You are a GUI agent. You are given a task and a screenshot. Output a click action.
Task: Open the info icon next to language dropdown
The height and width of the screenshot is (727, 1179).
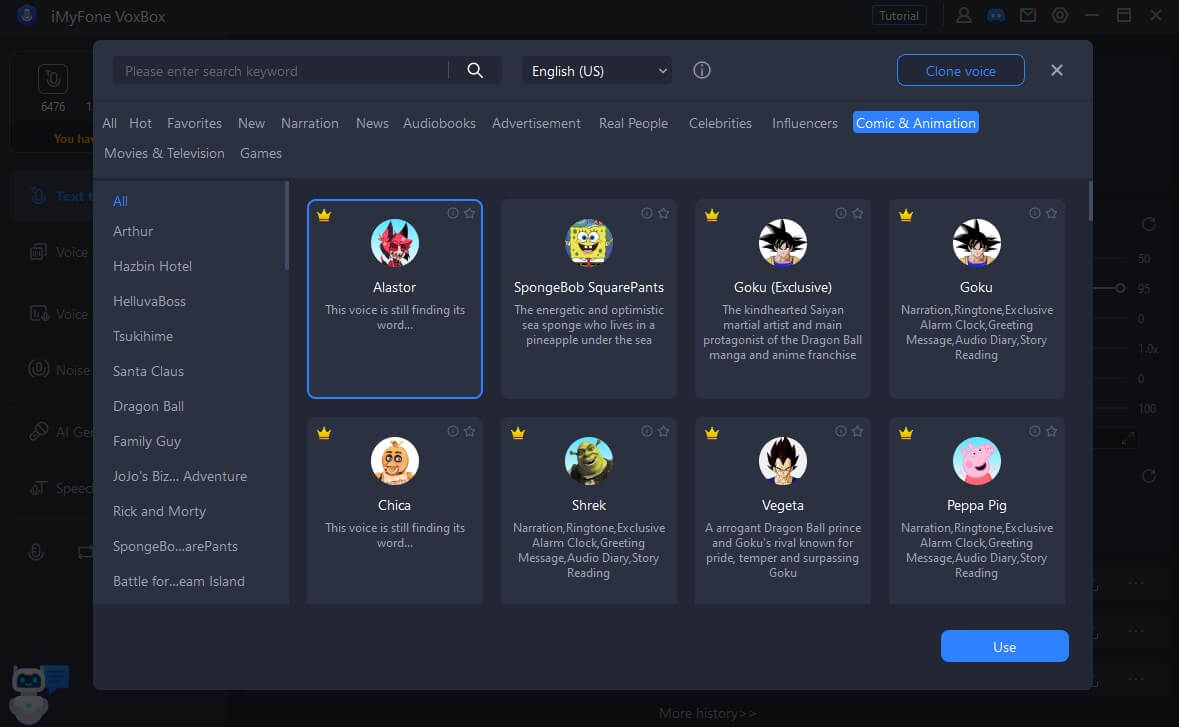pyautogui.click(x=702, y=71)
